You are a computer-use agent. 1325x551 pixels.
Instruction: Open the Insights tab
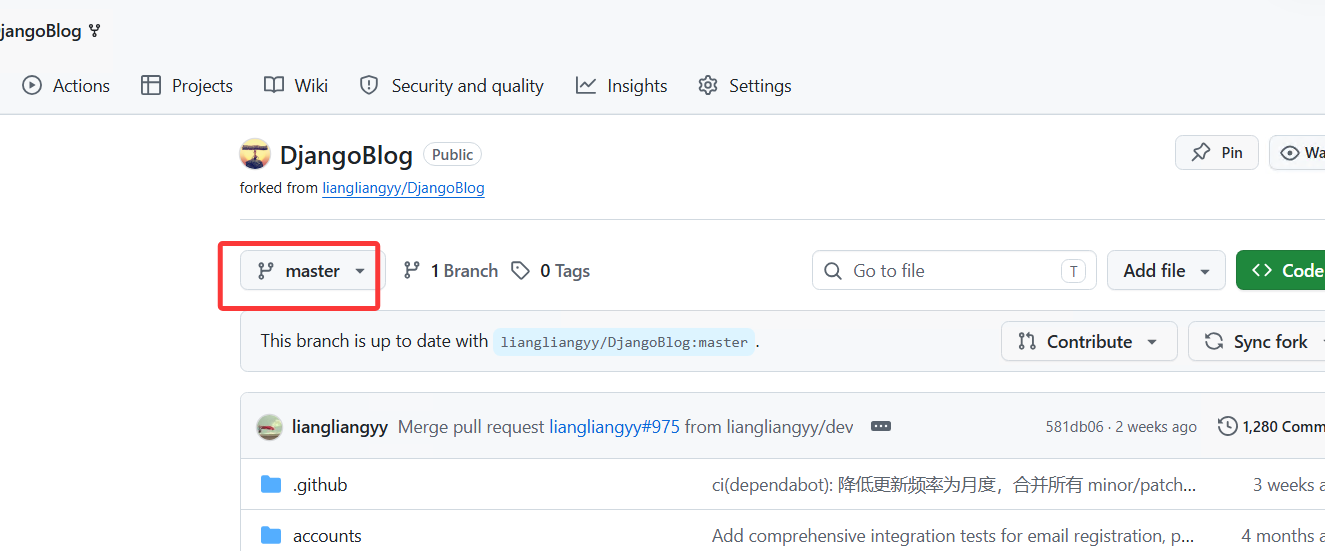(622, 86)
